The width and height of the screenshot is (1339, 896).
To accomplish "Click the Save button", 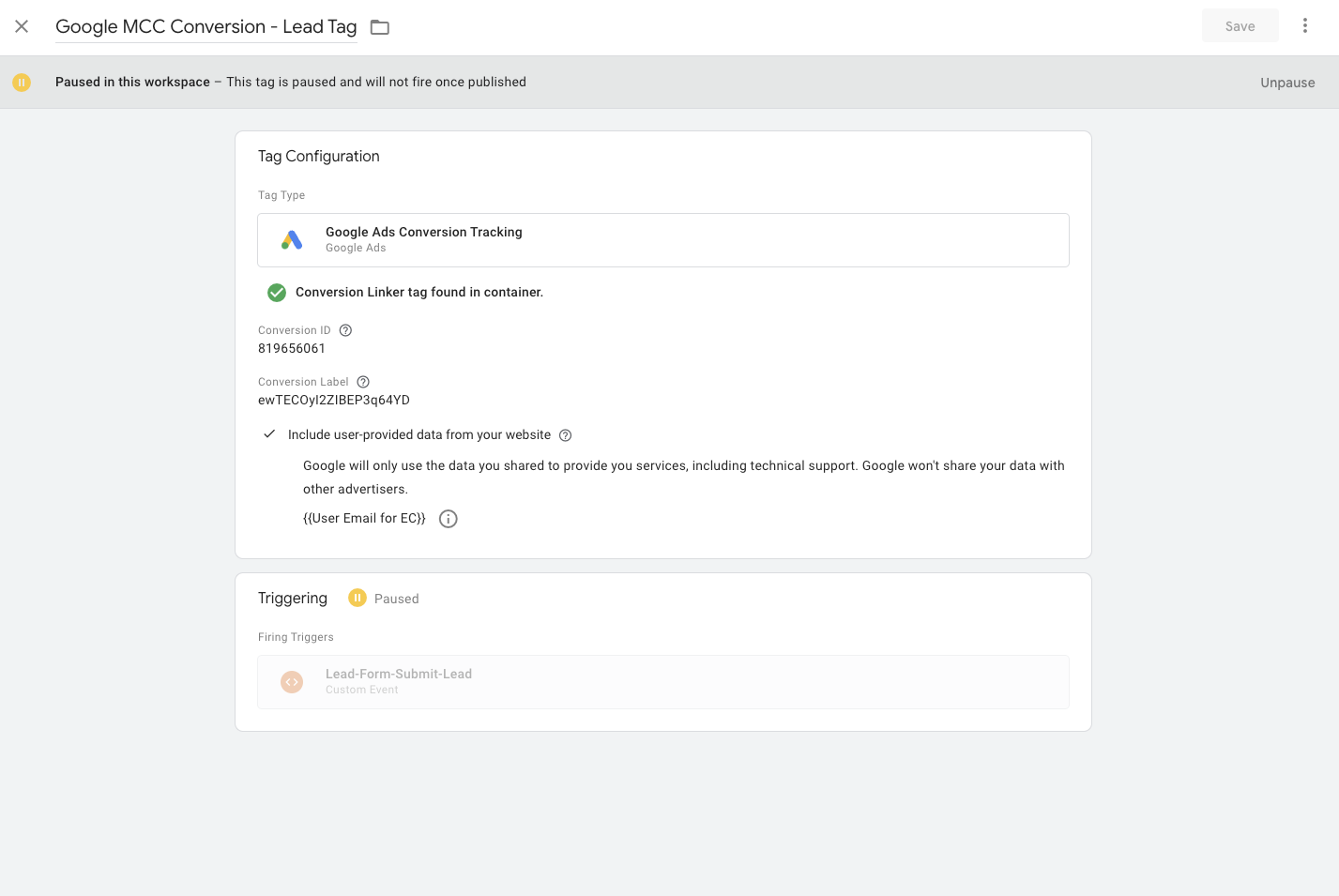I will point(1240,26).
